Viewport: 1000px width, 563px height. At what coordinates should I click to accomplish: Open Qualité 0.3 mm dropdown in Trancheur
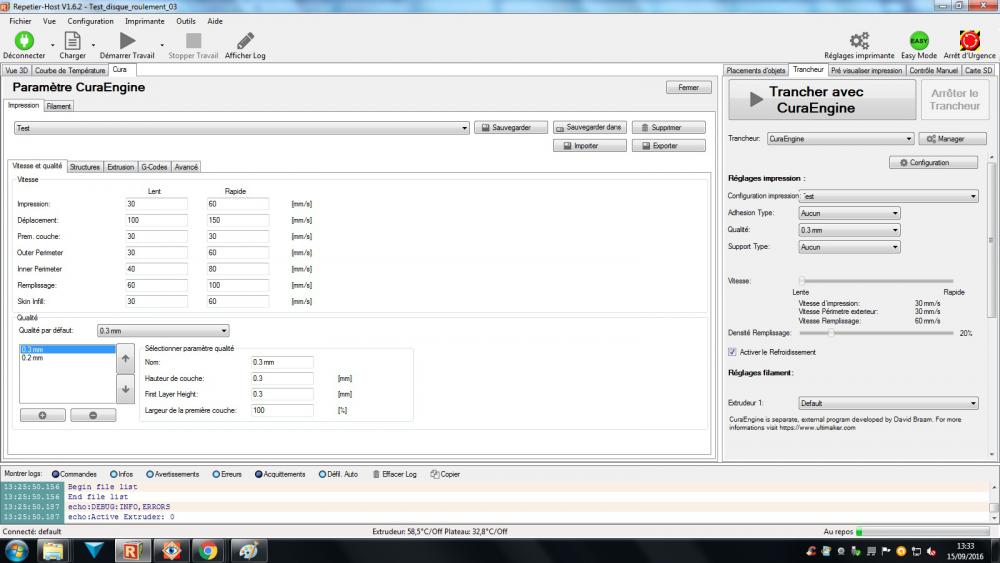(849, 230)
